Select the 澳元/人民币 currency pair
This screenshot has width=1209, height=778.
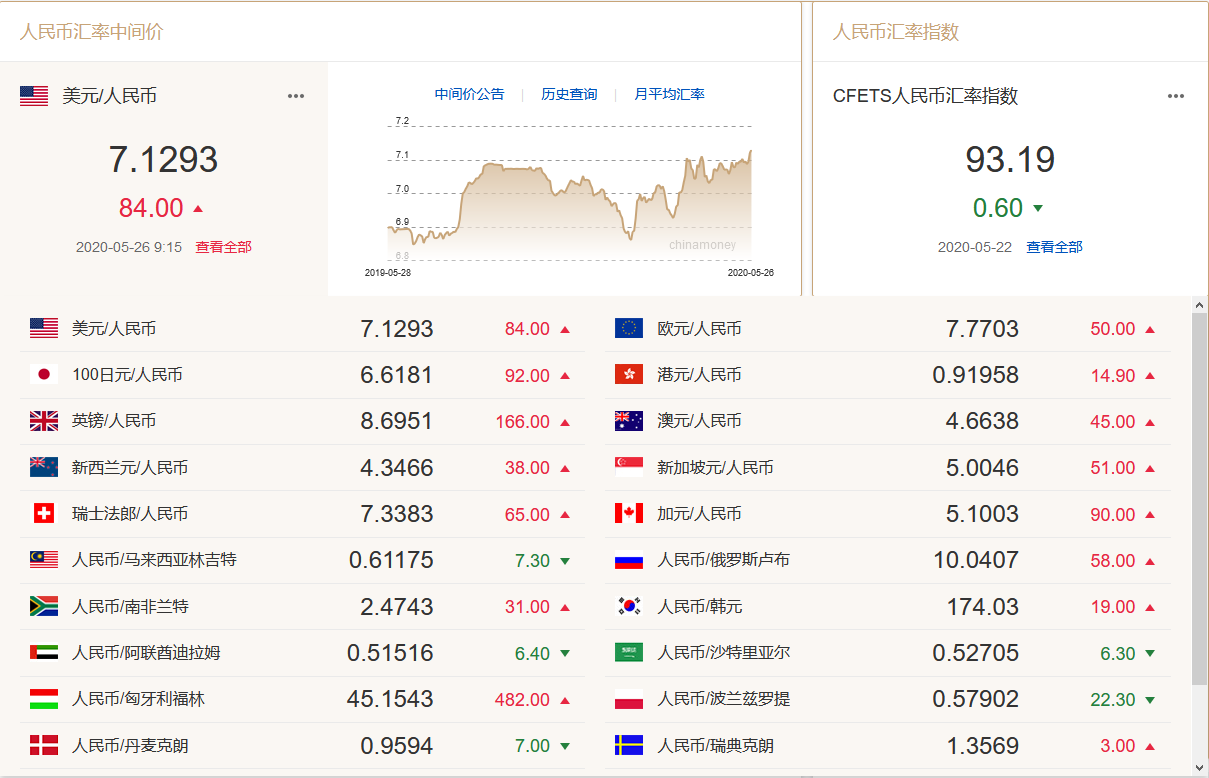[699, 421]
